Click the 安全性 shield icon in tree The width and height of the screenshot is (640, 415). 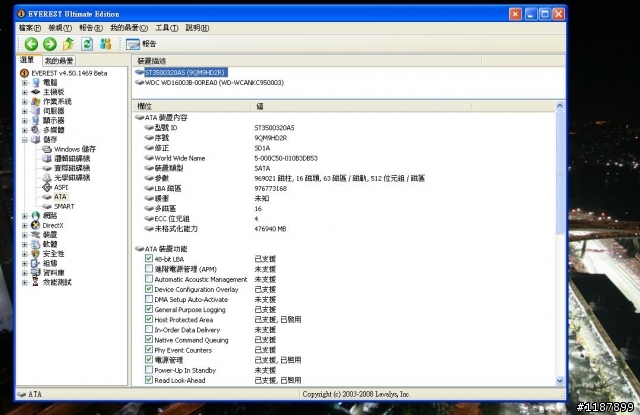[x=36, y=254]
